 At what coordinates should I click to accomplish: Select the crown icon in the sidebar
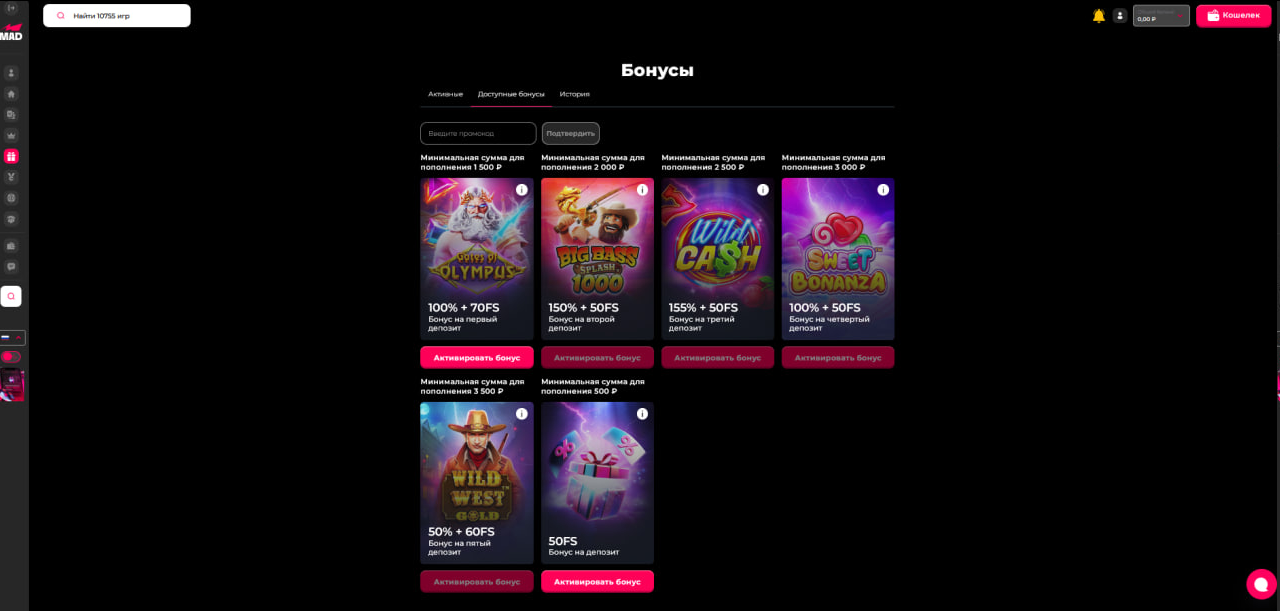click(11, 135)
